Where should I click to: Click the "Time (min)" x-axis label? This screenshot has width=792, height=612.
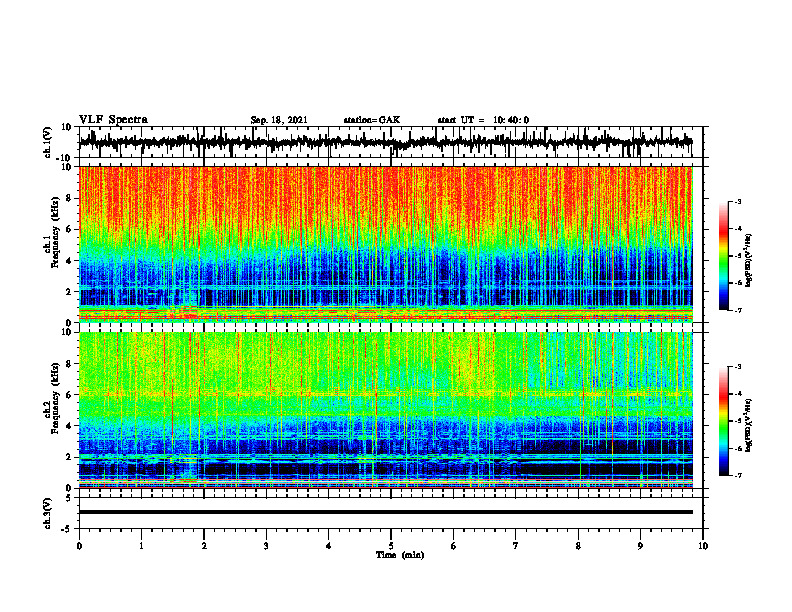400,555
